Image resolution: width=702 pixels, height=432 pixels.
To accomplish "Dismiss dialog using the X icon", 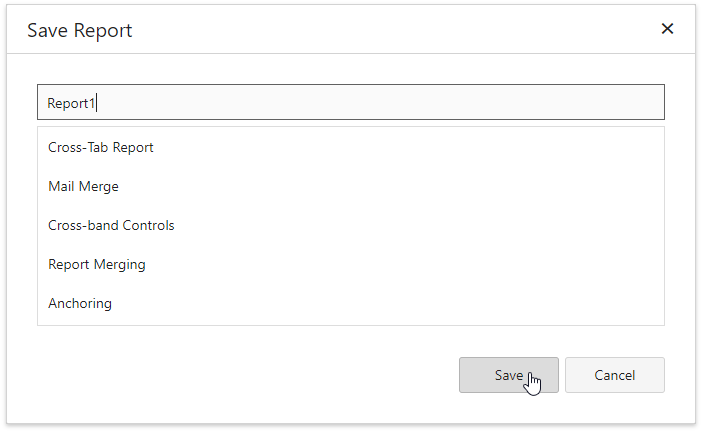I will [x=667, y=29].
